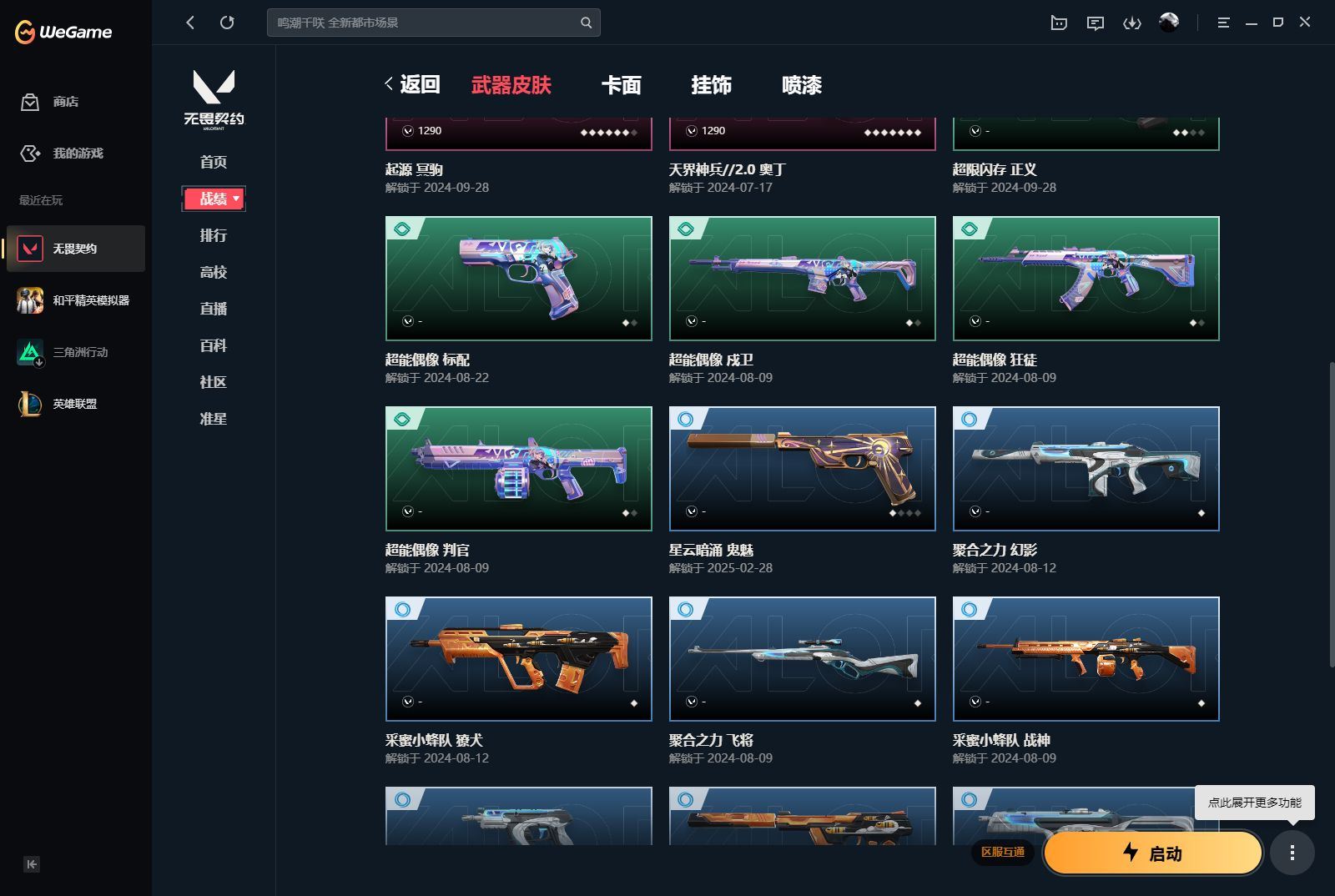The image size is (1335, 896).
Task: Open the 聚合之力 幻影 skin thumbnail
Action: [1086, 468]
